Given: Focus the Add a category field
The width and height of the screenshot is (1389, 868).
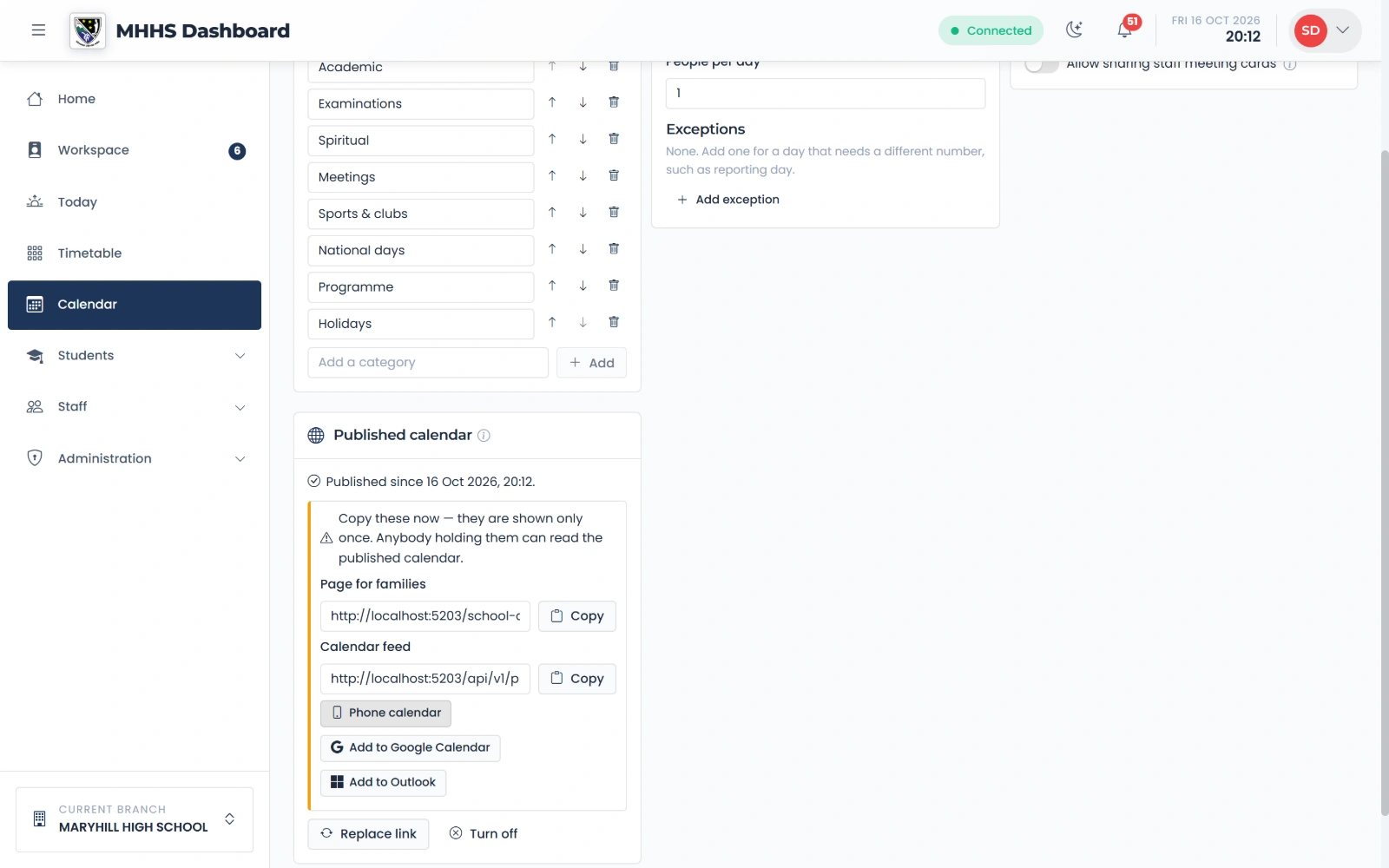Looking at the screenshot, I should pyautogui.click(x=428, y=363).
